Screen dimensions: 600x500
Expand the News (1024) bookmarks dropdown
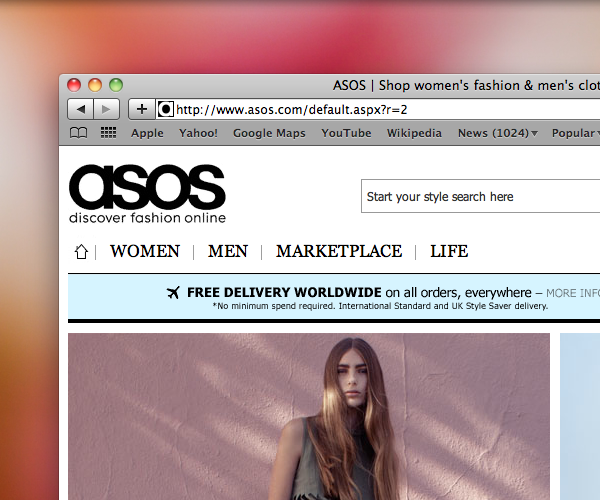click(x=498, y=133)
